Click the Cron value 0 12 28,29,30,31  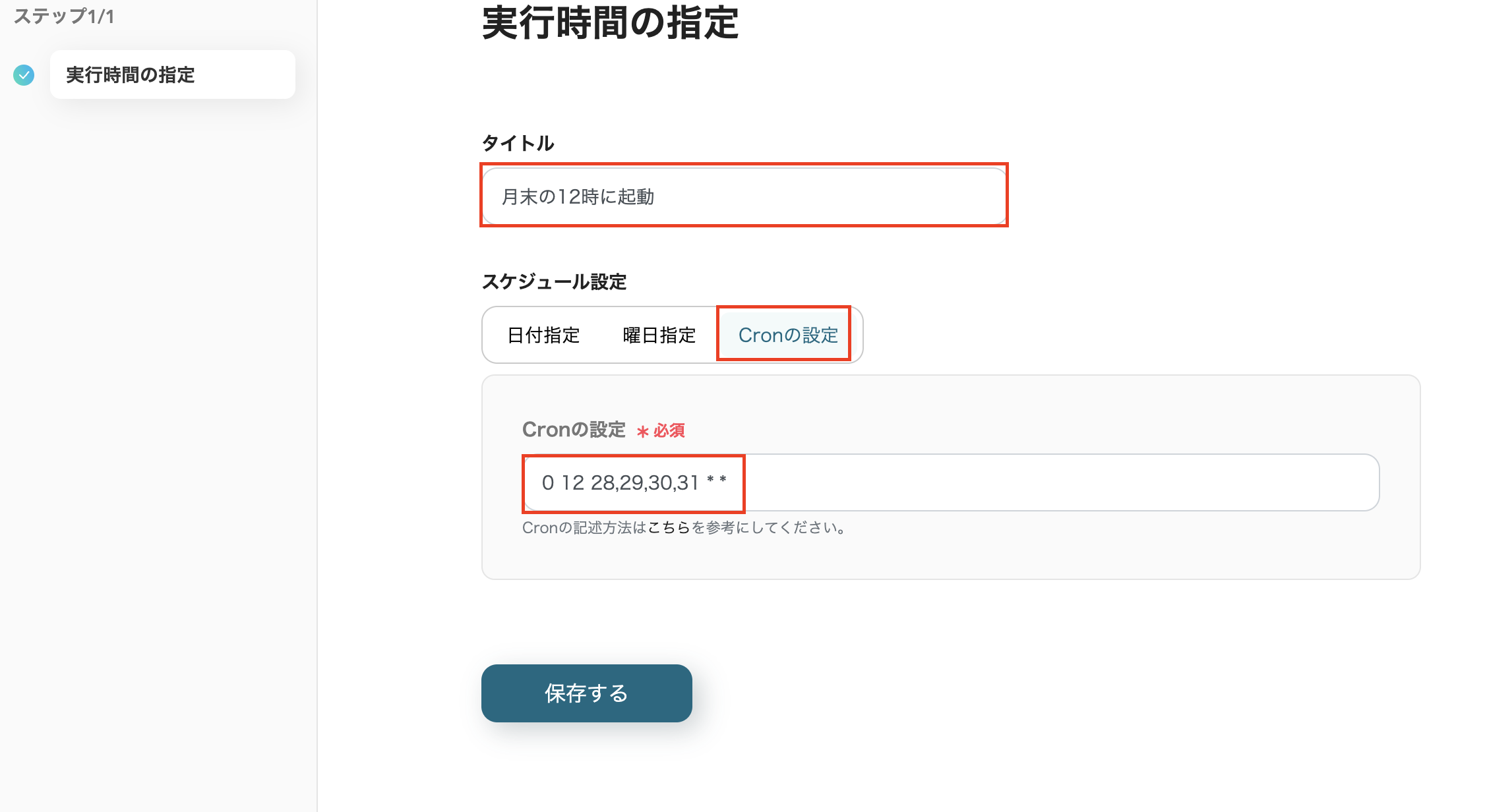[620, 483]
